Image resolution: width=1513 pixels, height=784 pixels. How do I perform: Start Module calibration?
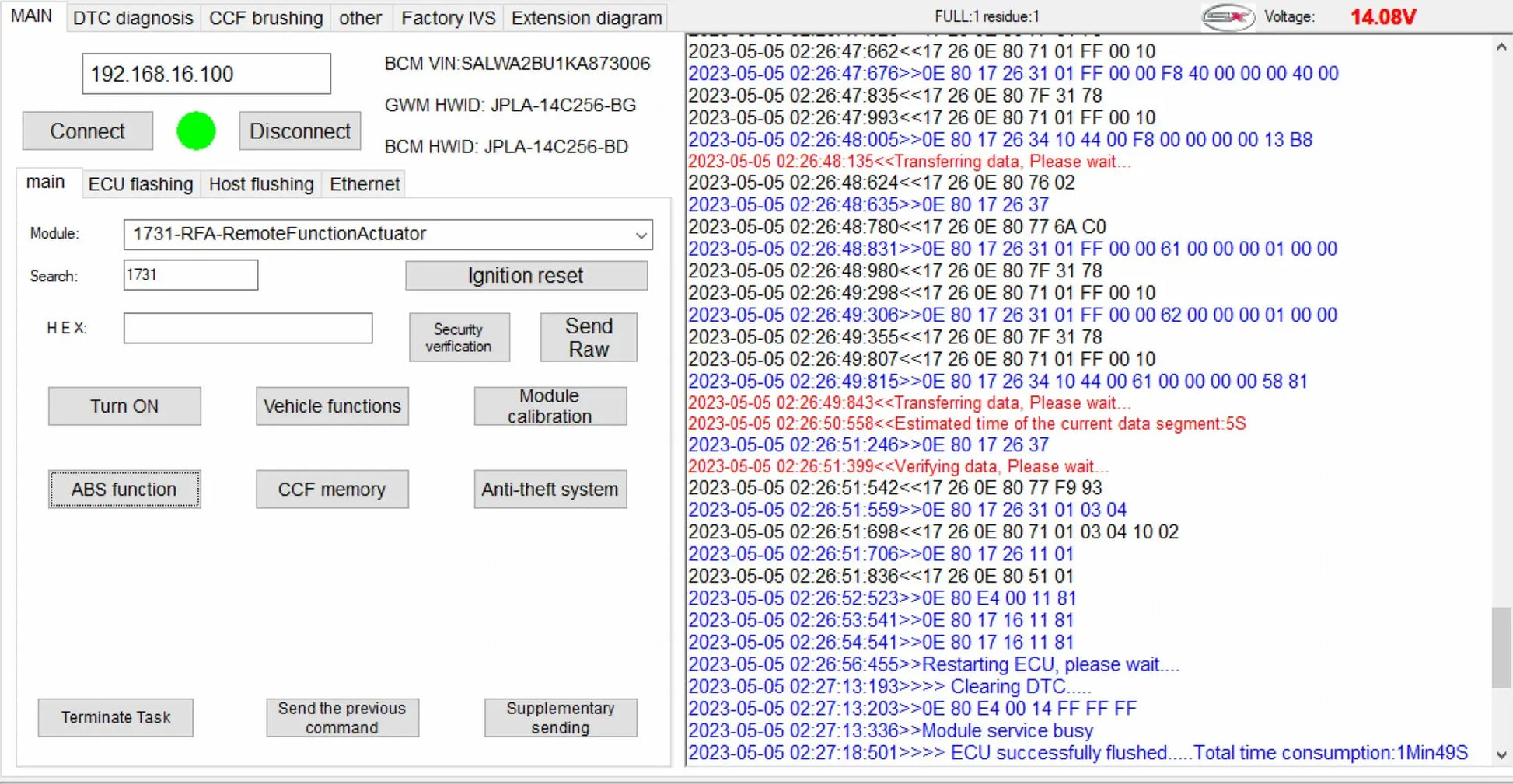click(550, 406)
